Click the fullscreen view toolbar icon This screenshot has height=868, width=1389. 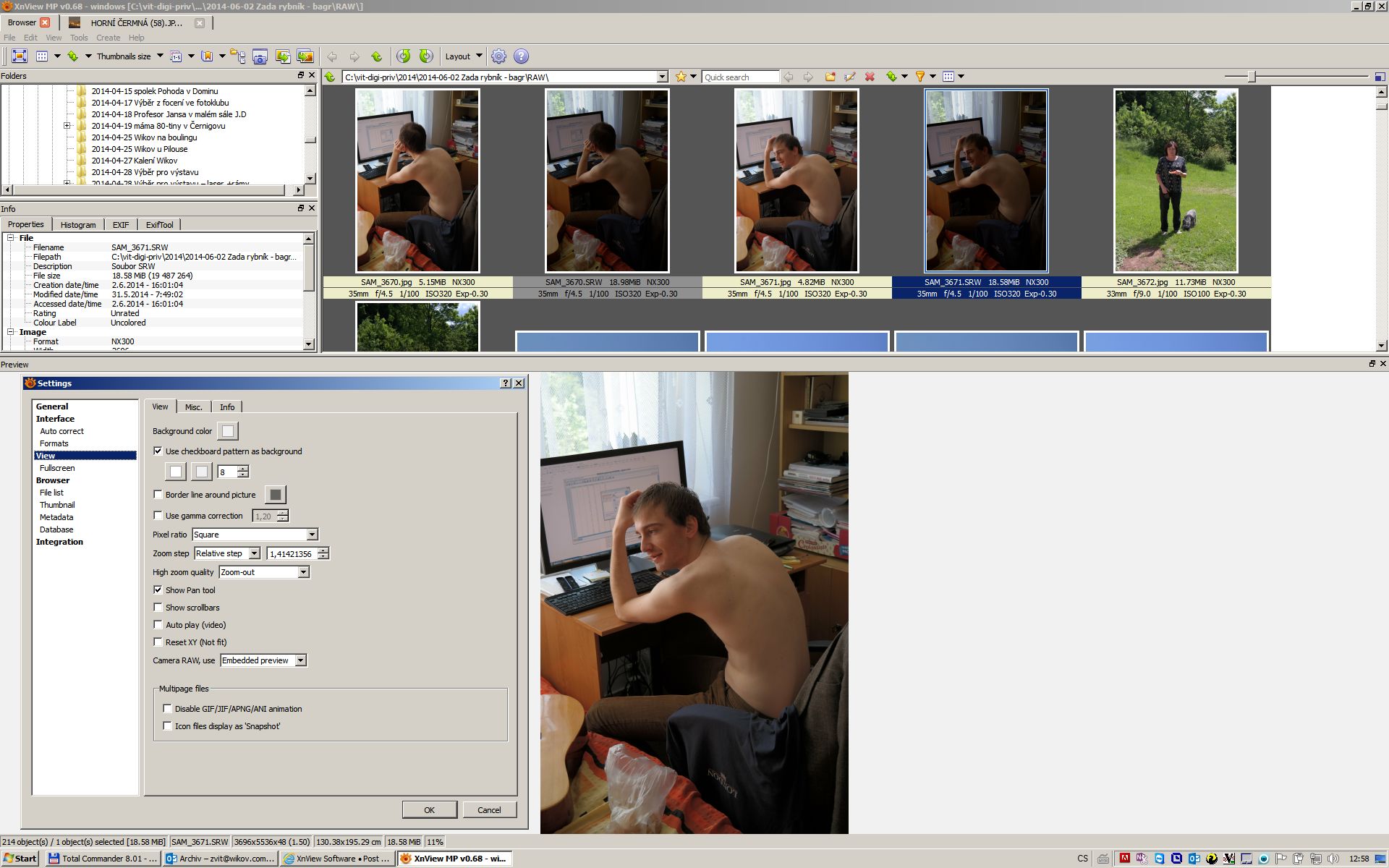click(x=20, y=56)
